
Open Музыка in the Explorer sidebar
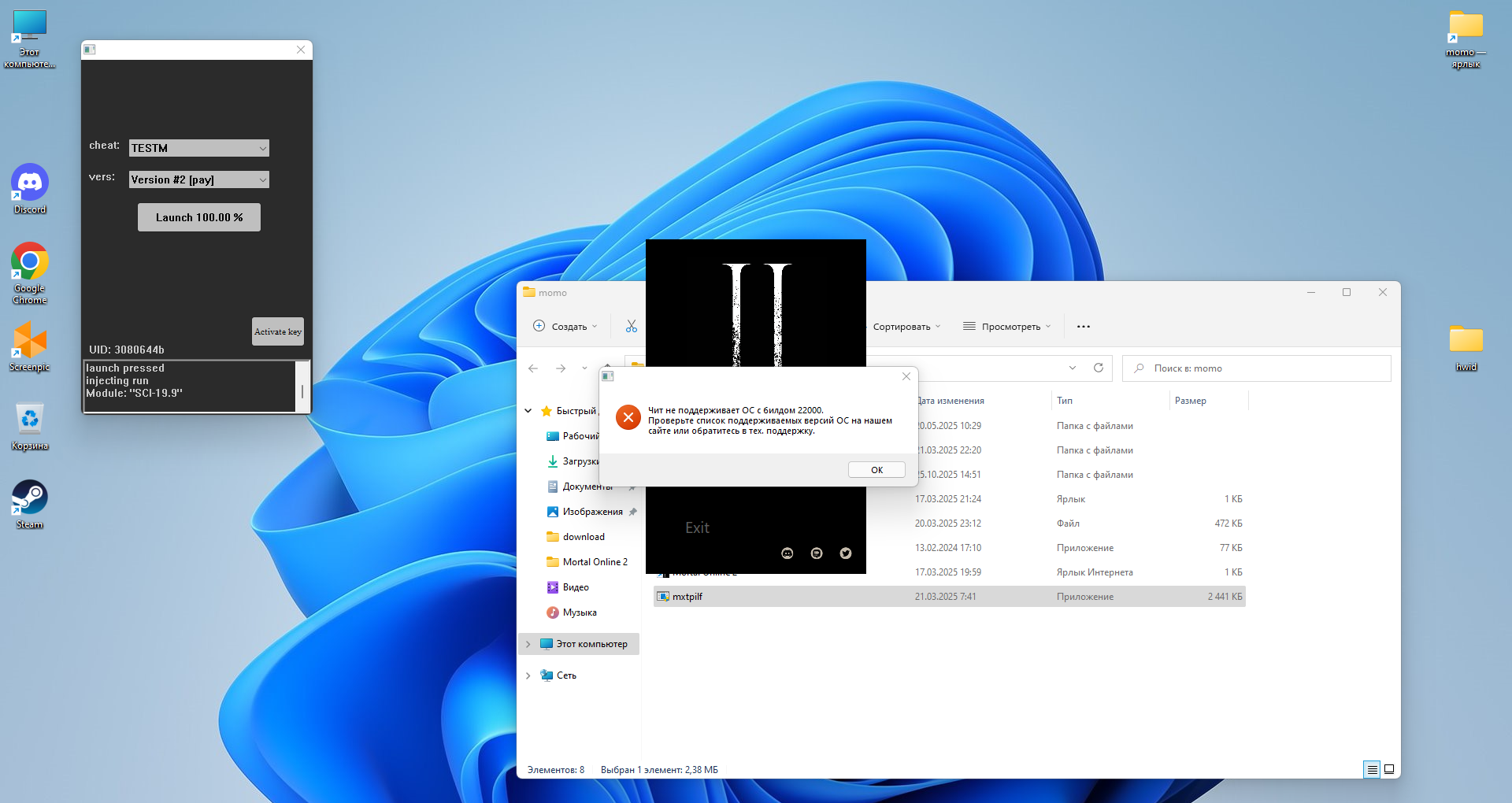580,612
